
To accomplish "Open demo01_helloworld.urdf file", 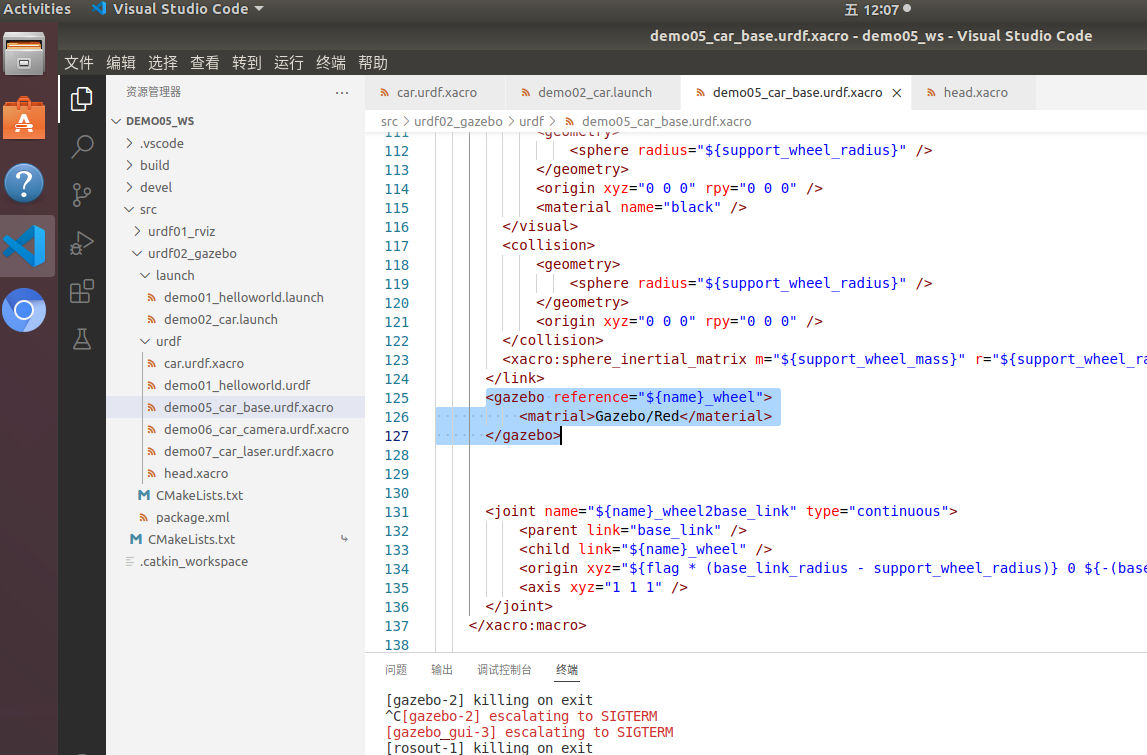I will point(237,386).
